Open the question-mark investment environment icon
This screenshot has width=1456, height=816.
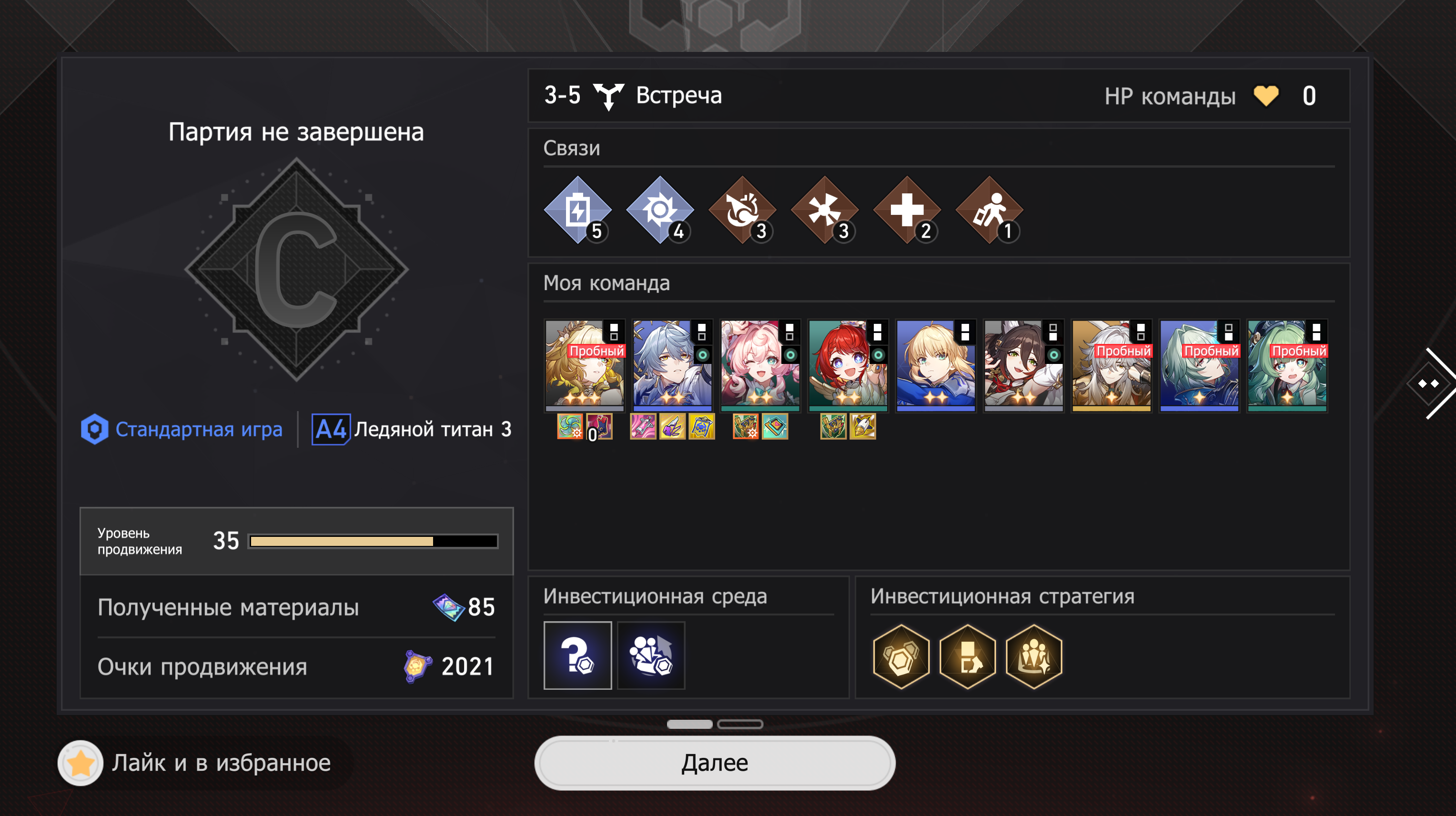[x=577, y=655]
